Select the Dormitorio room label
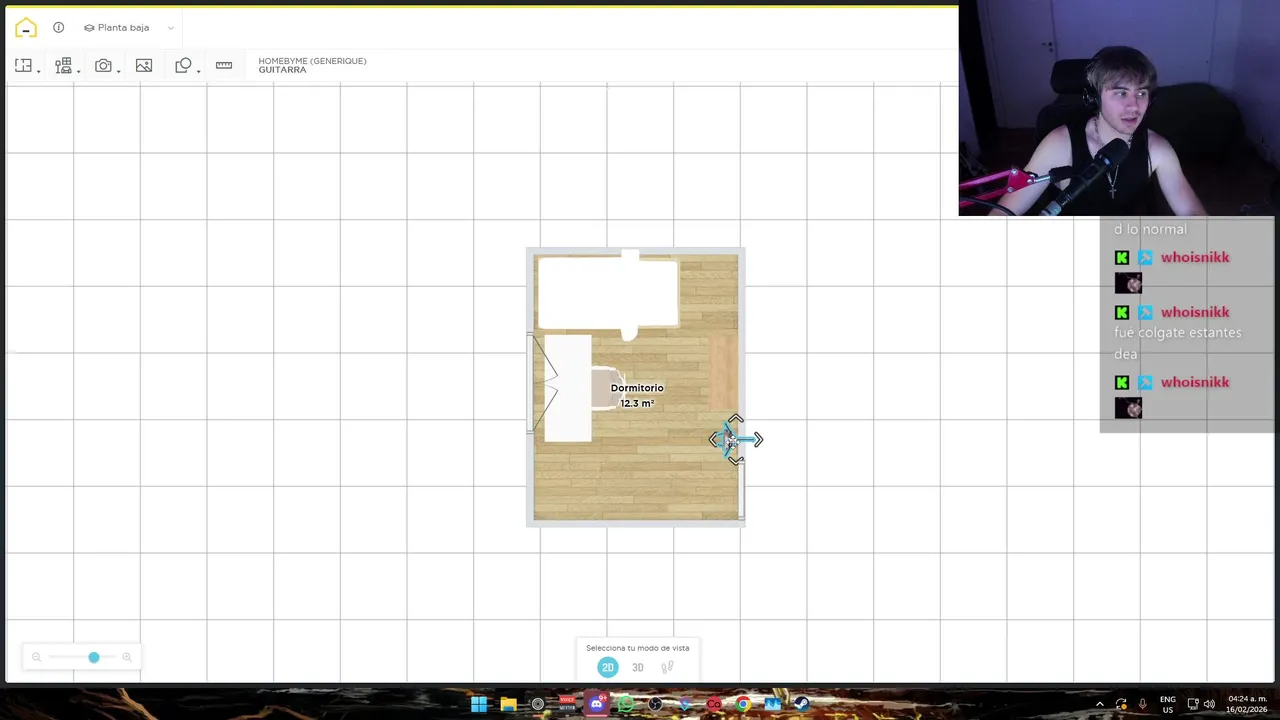 [x=637, y=388]
